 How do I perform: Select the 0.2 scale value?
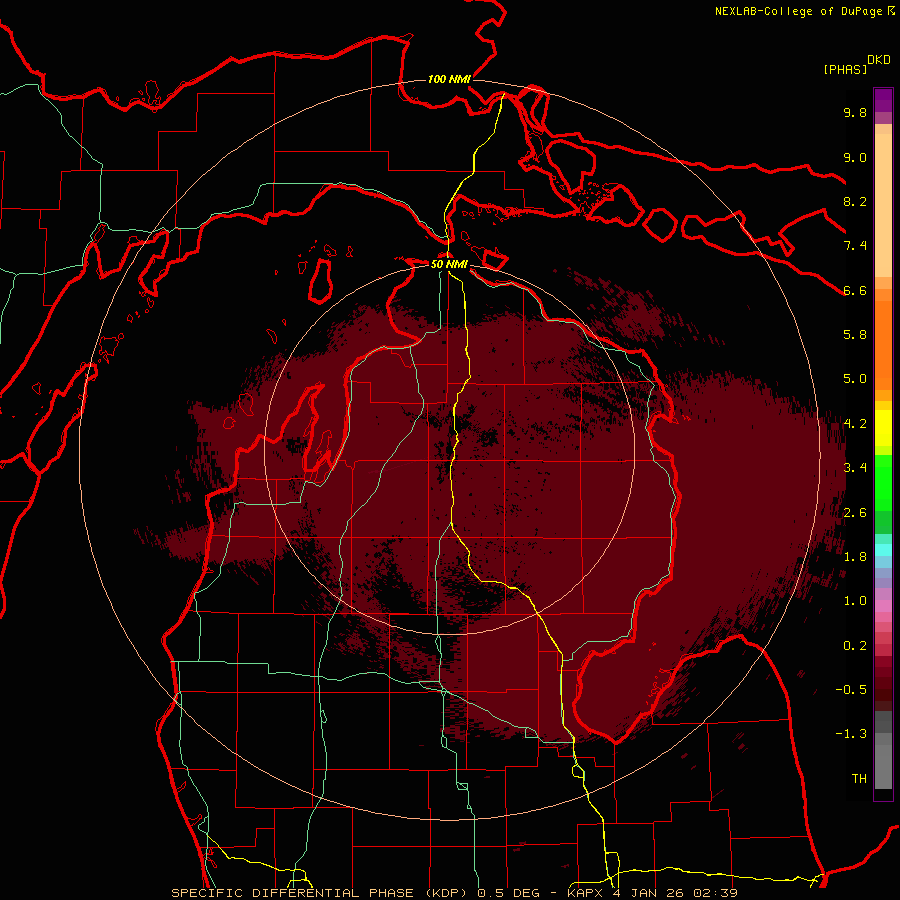[x=855, y=646]
